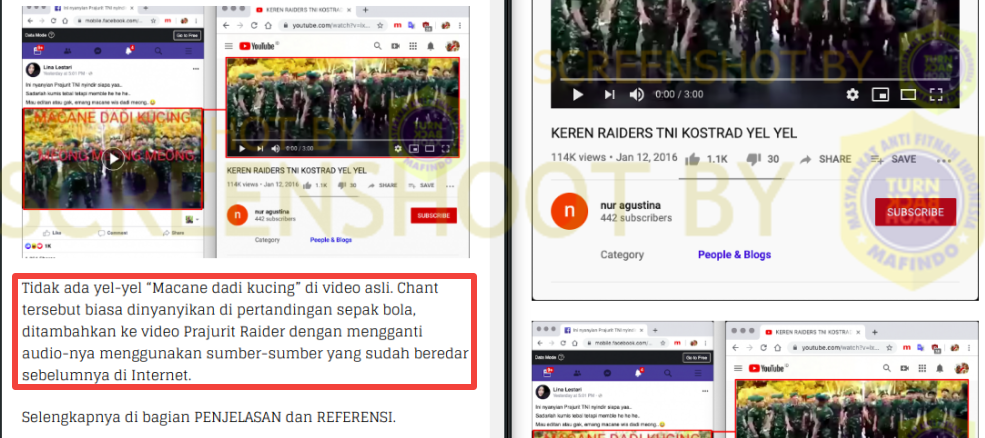Click YouTube create video camera in upper-left image

[x=395, y=46]
